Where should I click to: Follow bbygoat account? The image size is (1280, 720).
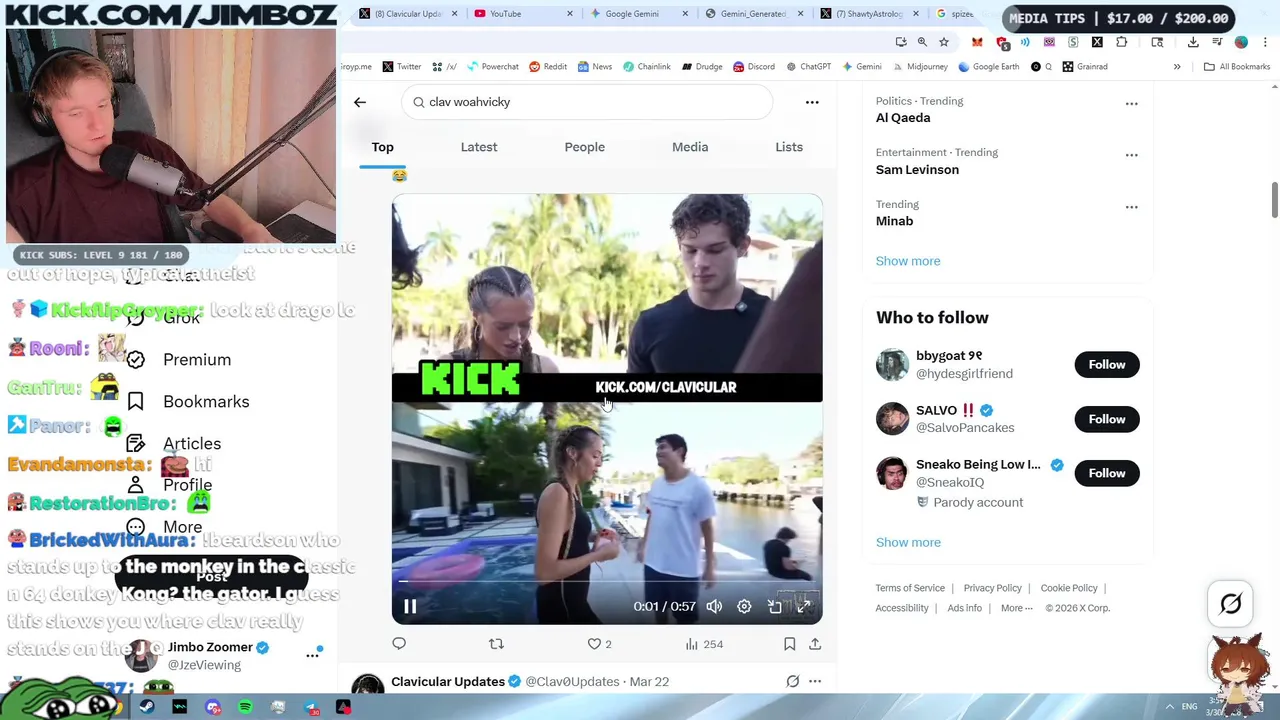pyautogui.click(x=1107, y=365)
